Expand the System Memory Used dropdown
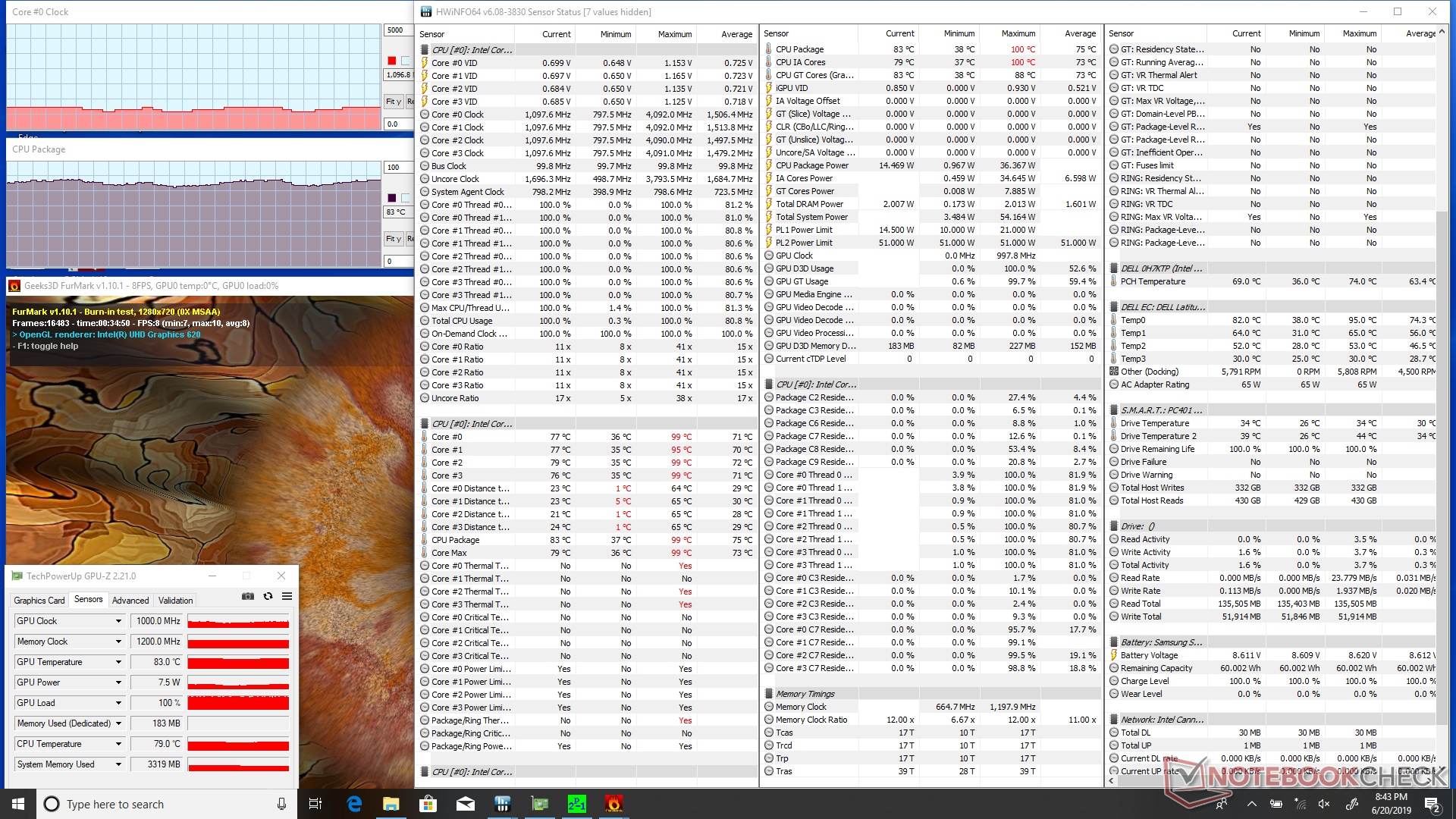The height and width of the screenshot is (819, 1456). coord(118,764)
